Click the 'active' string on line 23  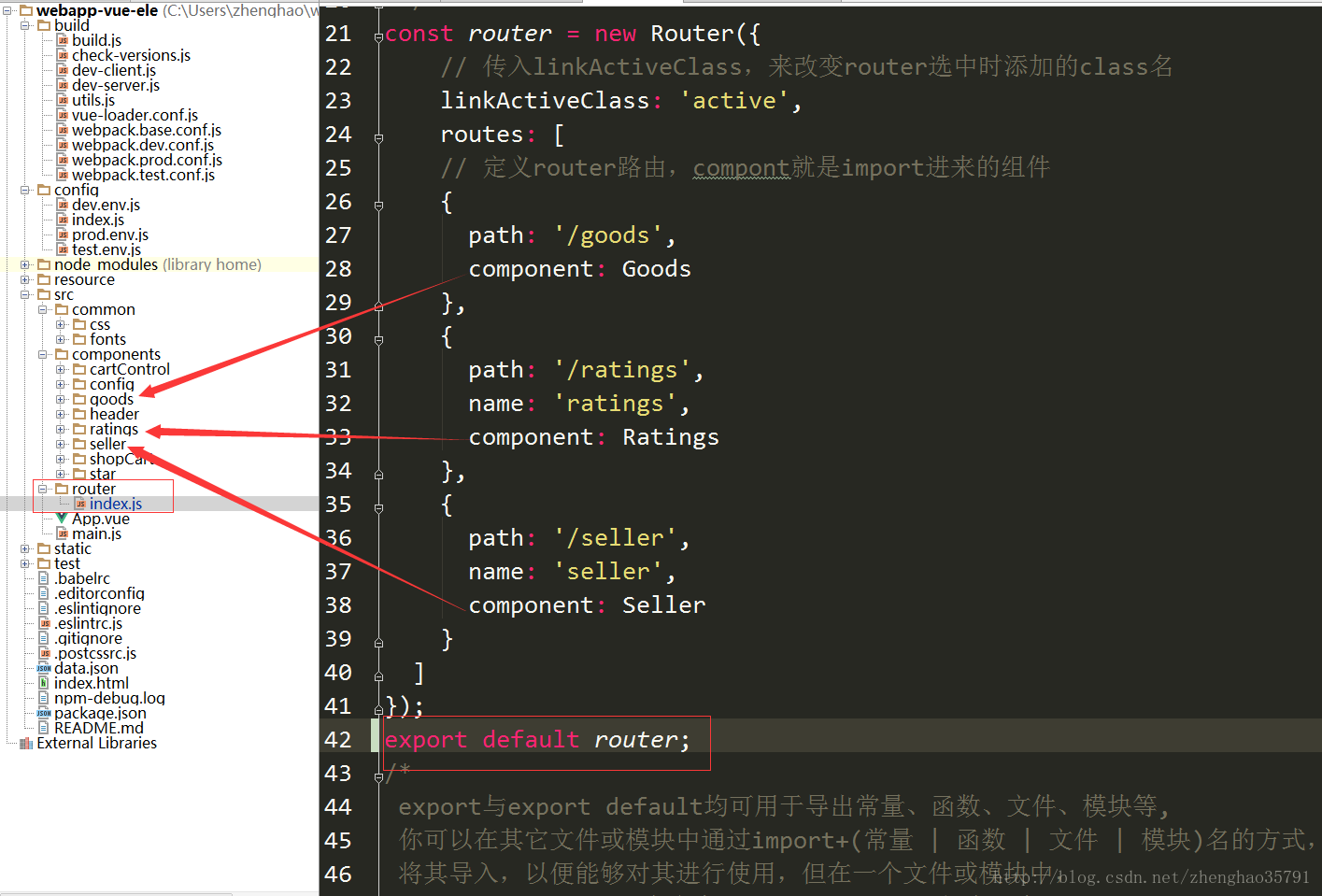(734, 101)
